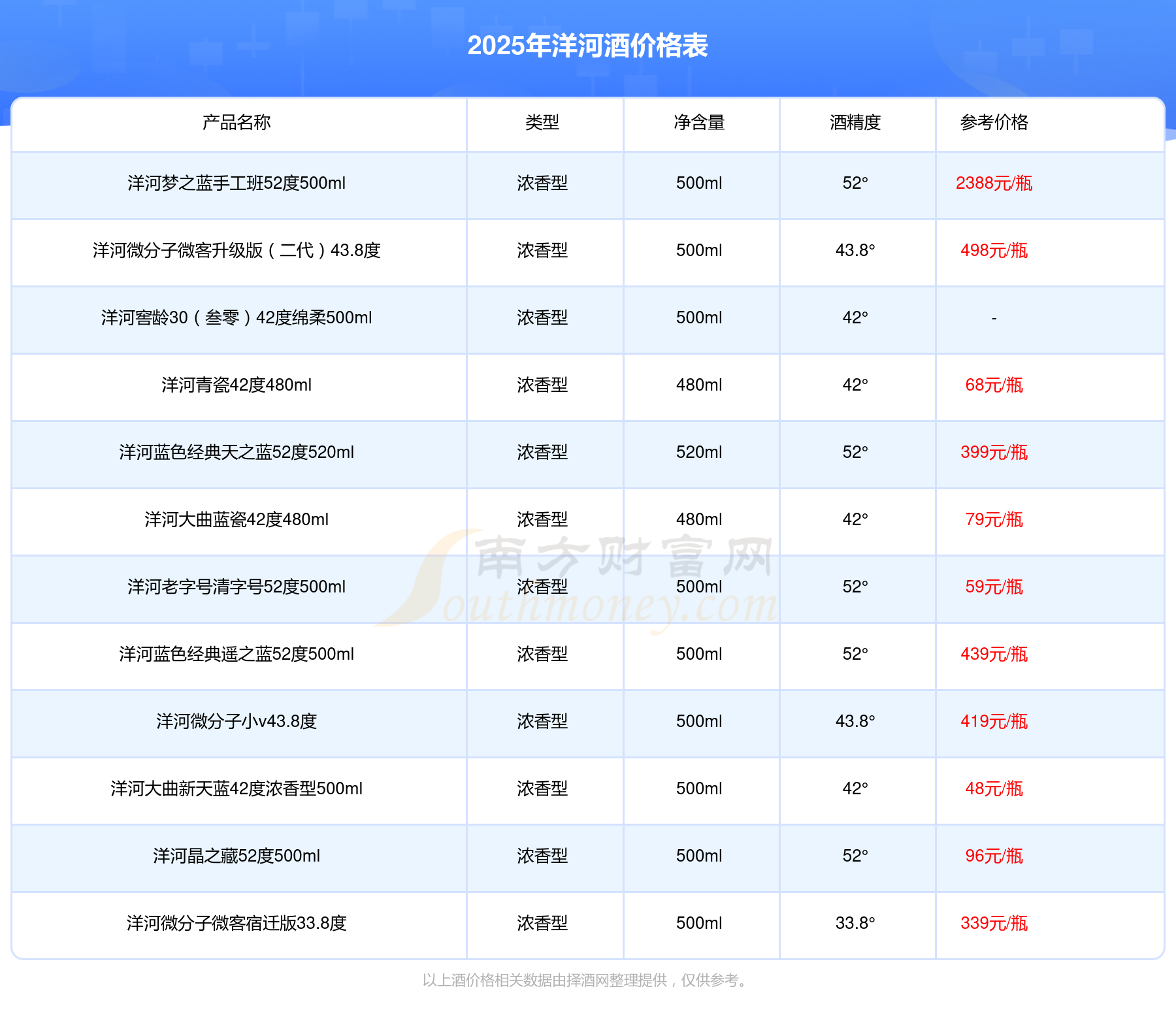Click the footer note 以上酒价格相关数据由择酒网整理提供
Screen dimensions: 1176x1019
[545, 980]
